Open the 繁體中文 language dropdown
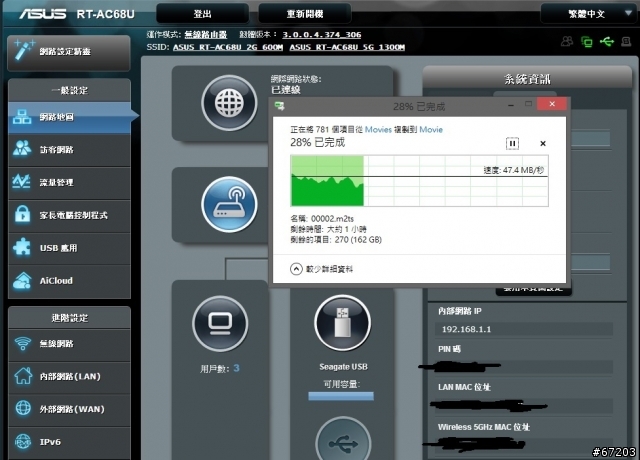 [x=588, y=13]
